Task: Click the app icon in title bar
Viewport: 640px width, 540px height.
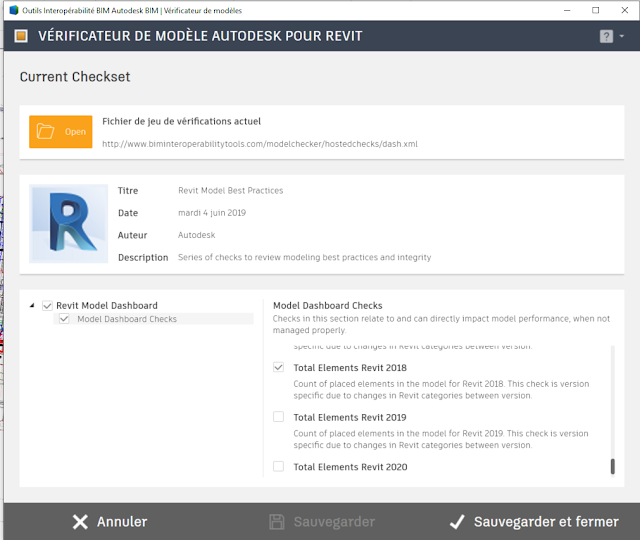Action: point(14,10)
